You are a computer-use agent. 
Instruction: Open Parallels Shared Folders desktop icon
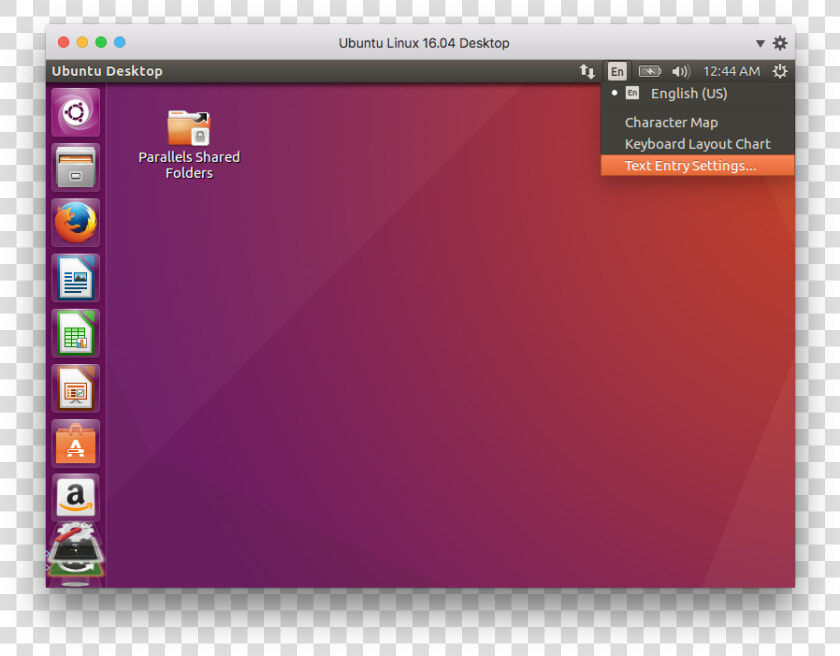pos(189,145)
